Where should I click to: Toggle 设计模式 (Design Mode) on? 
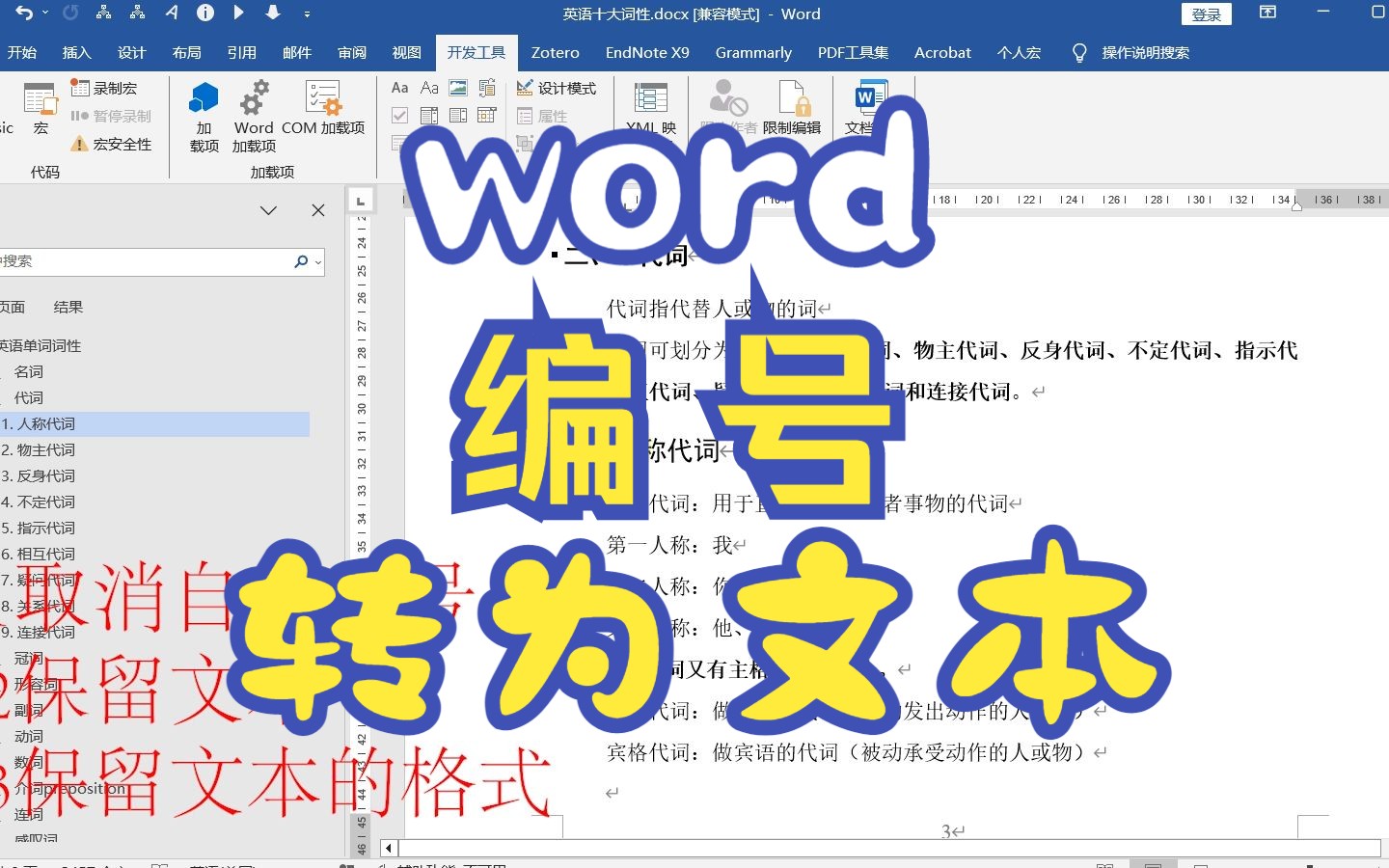pos(559,87)
